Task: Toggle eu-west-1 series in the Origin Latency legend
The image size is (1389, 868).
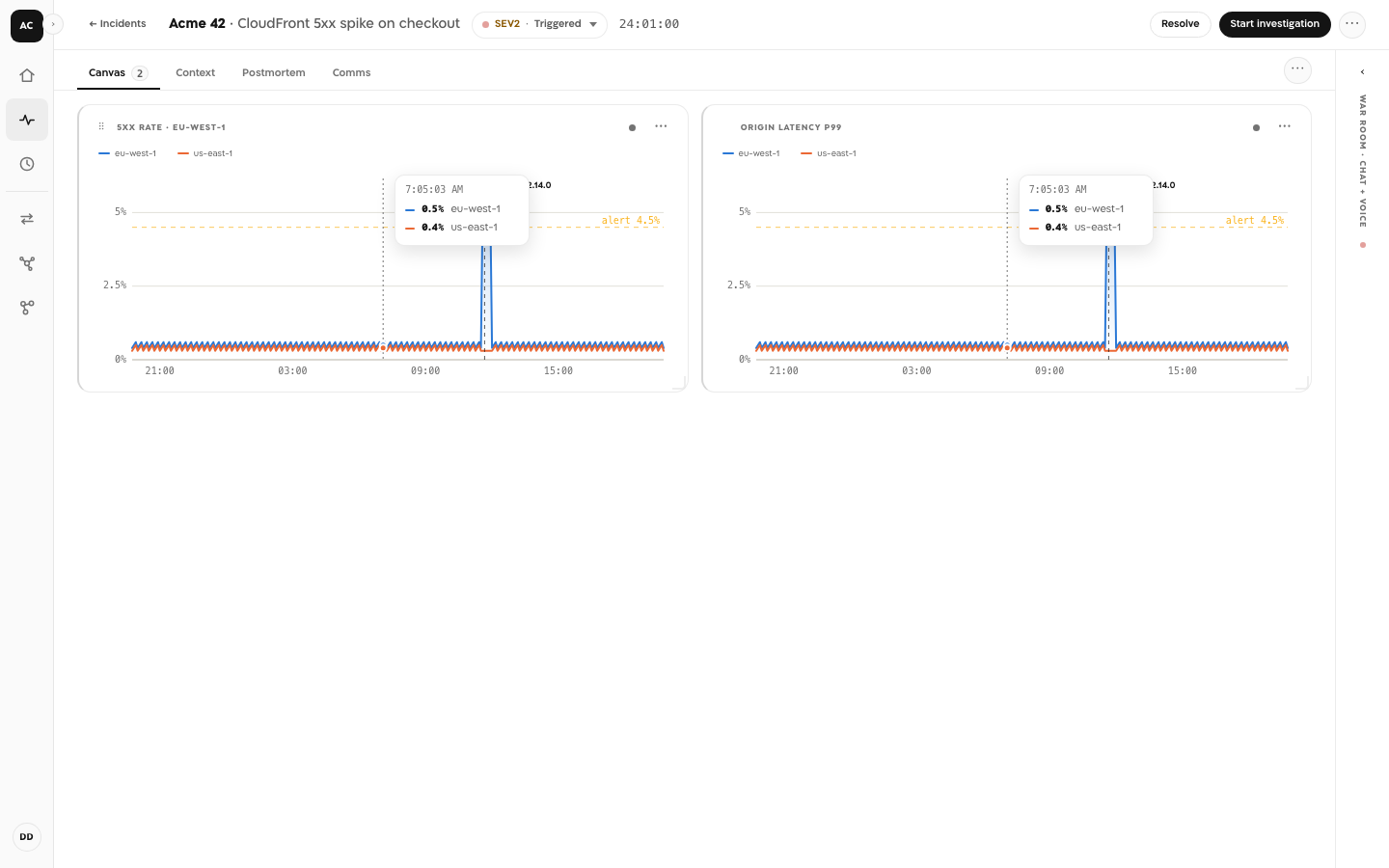Action: (751, 153)
